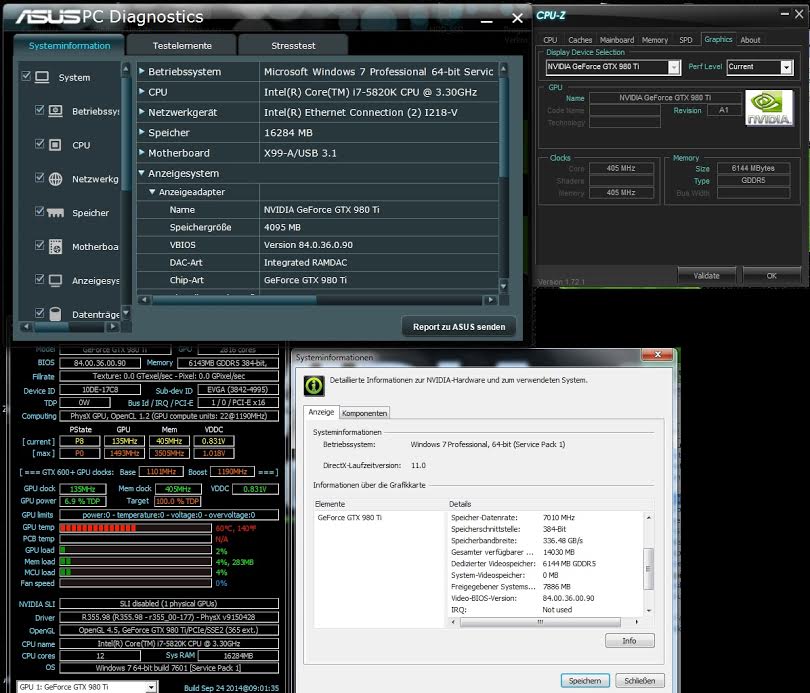This screenshot has height=693, width=810.
Task: Open the Caches tab in CPU-Z
Action: [x=580, y=40]
